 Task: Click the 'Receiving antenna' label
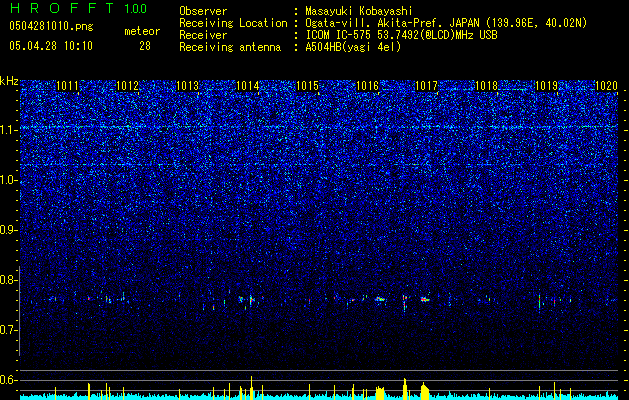click(230, 47)
